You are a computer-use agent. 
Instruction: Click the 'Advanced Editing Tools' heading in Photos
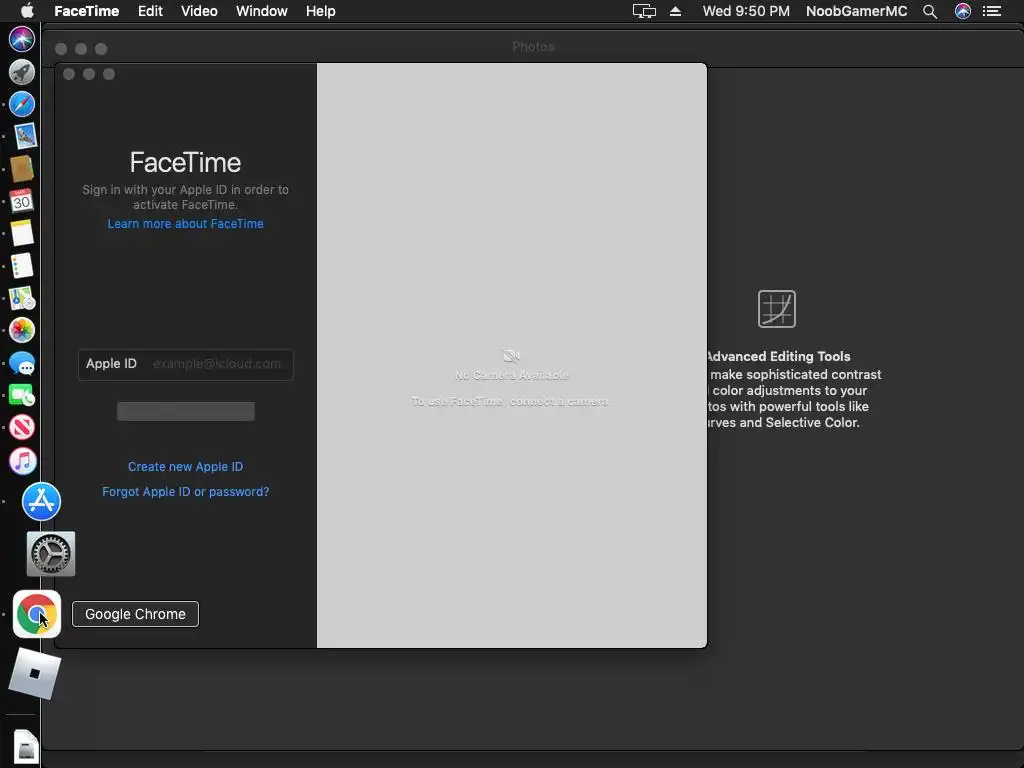(778, 356)
